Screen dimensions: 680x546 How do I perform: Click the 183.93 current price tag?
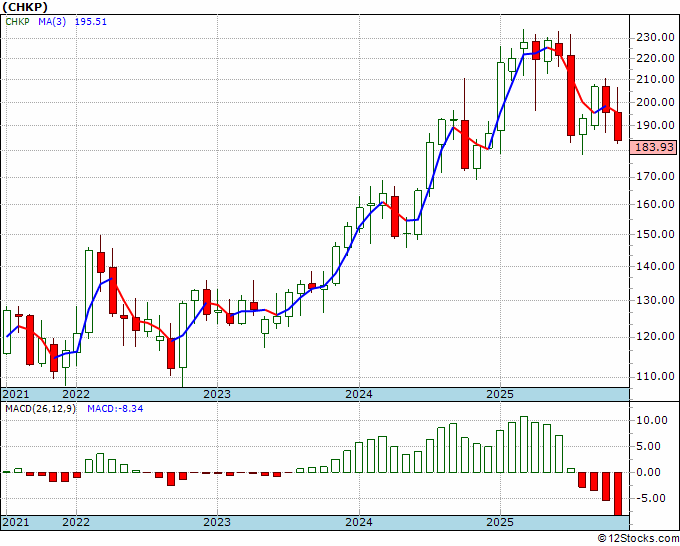tap(654, 147)
